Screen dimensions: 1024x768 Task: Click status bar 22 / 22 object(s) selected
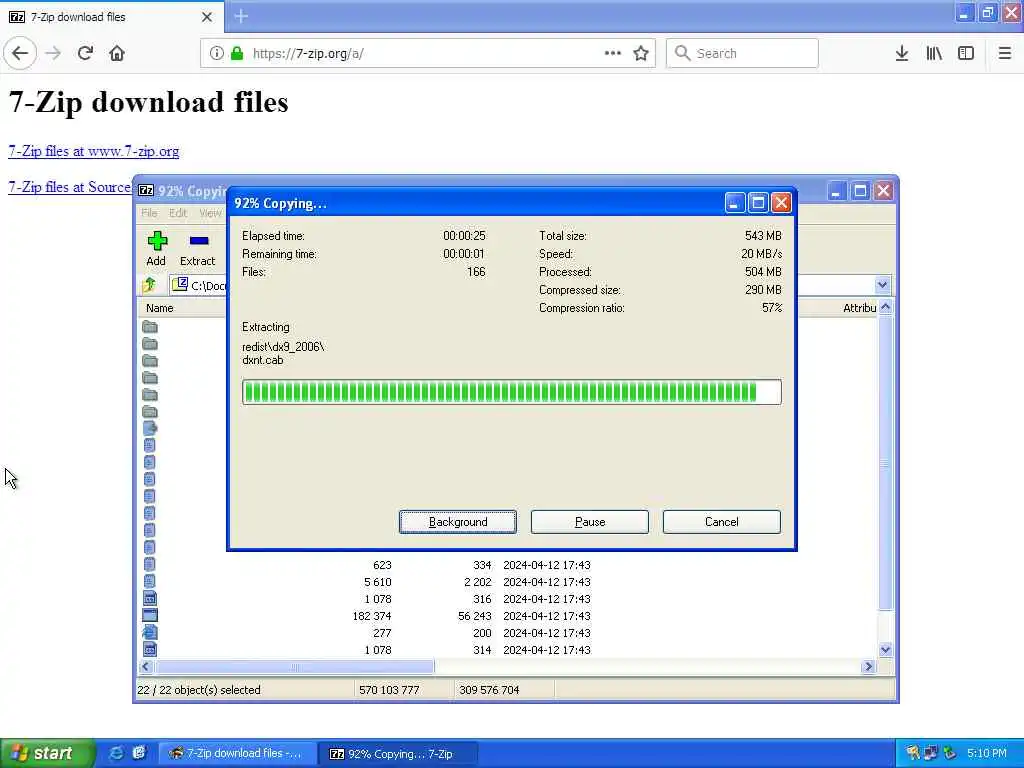[199, 690]
